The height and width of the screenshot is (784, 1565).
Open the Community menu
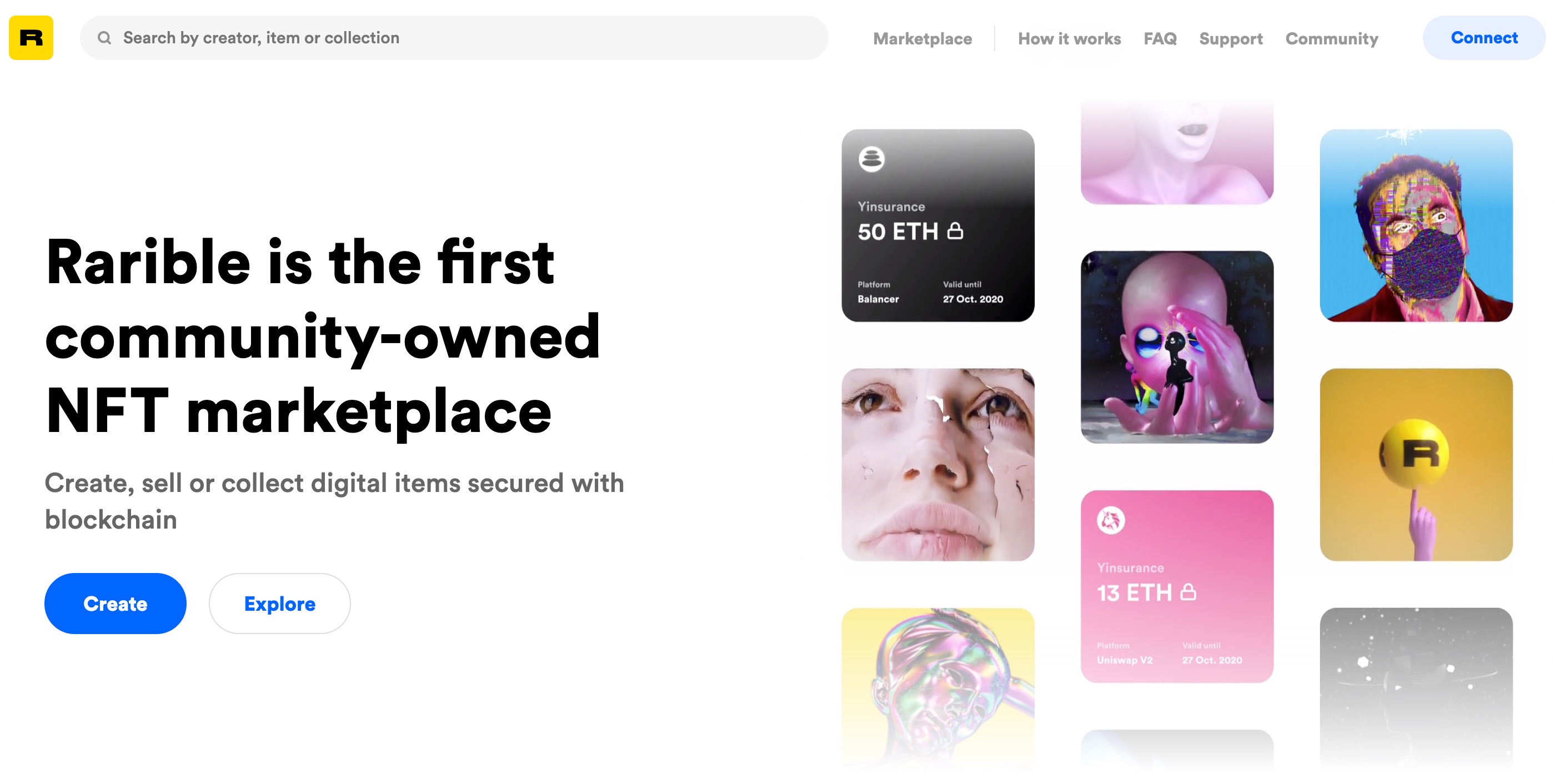(x=1332, y=38)
